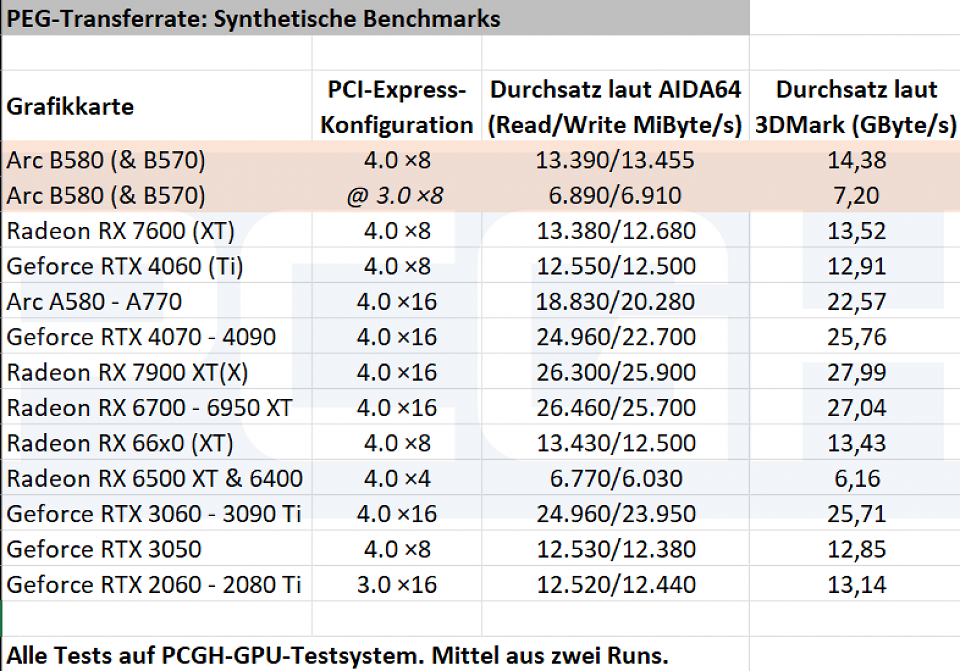Viewport: 960px width, 671px height.
Task: Click the 'Durchsatz laut AIDA64' header cell
Action: [x=615, y=106]
